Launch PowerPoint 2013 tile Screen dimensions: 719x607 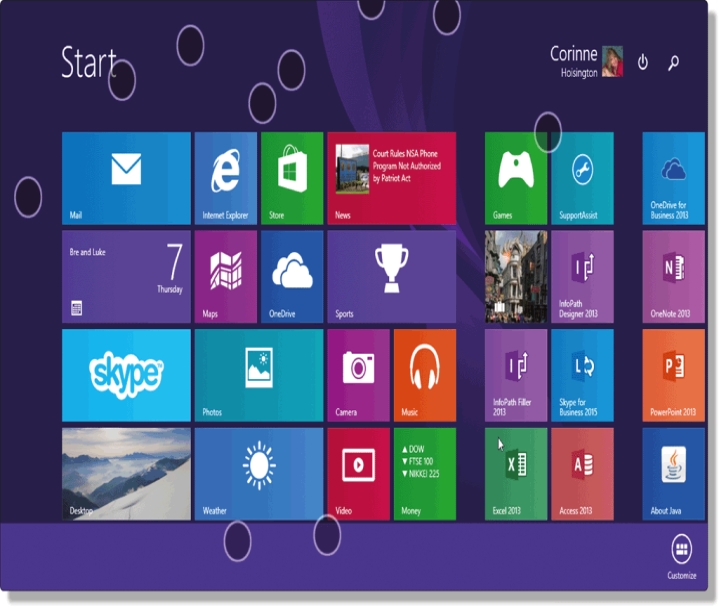tap(674, 375)
